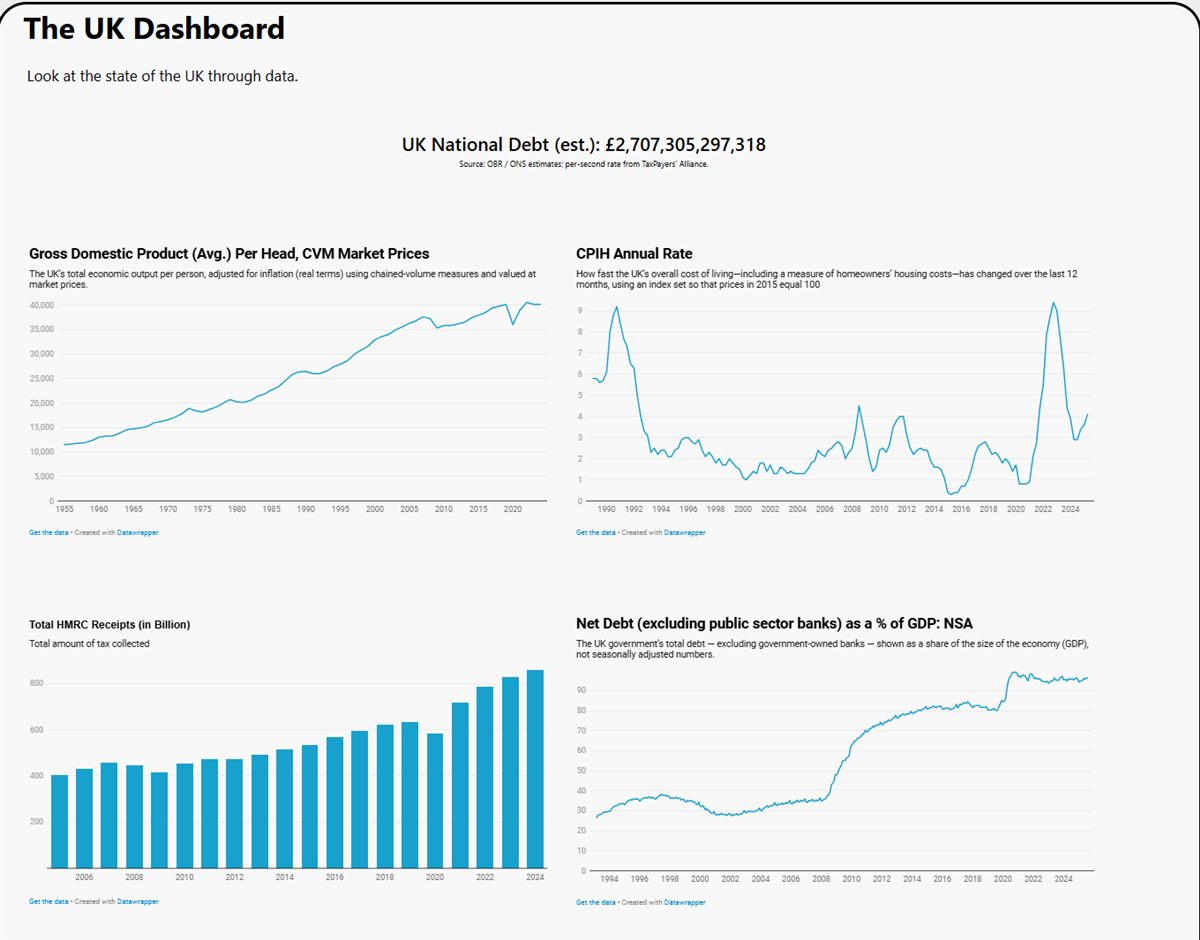Follow the Datawrapper link below the HMRC Receipts chart
1200x940 pixels.
[138, 902]
